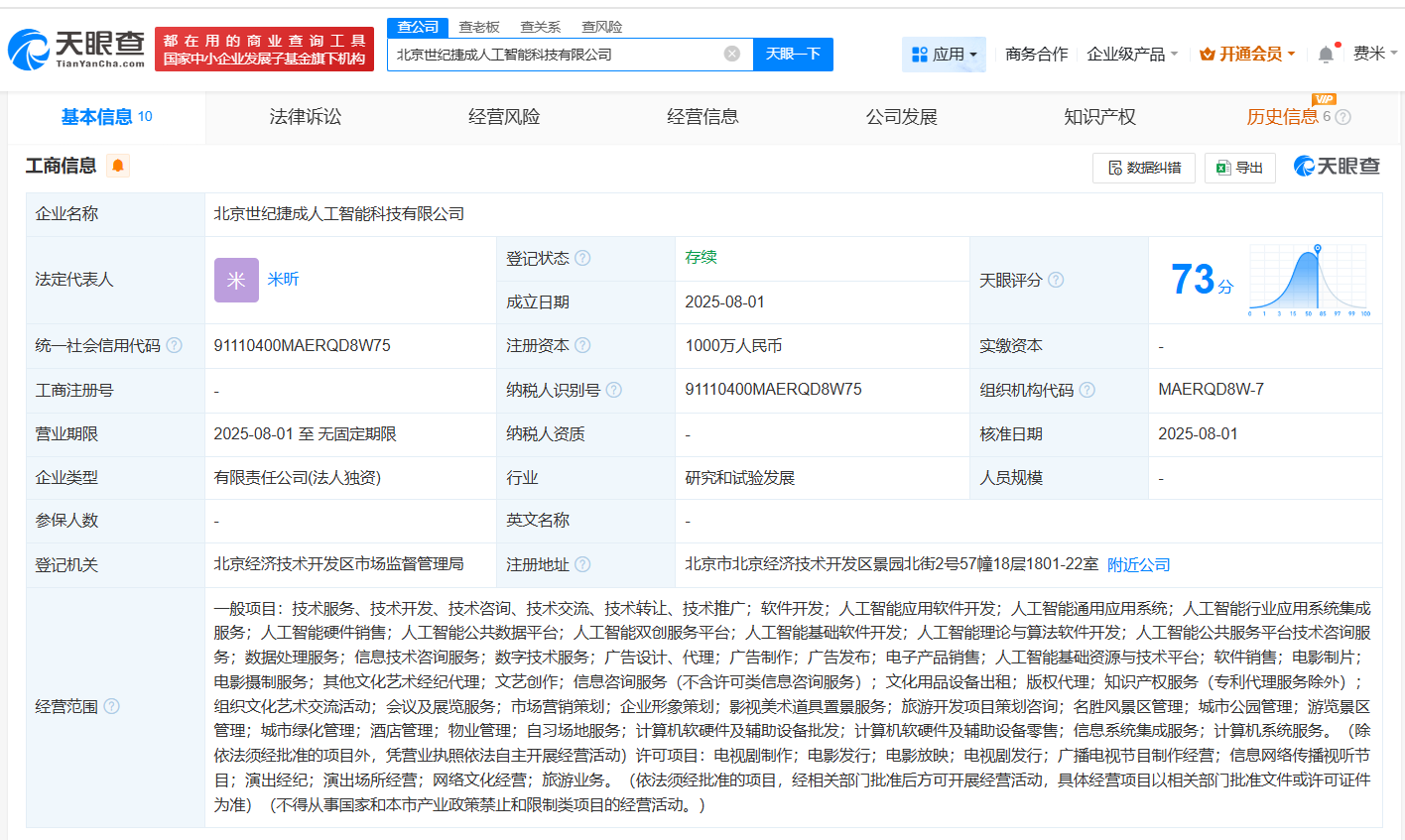Expand the 企业级产品 dropdown menu
Viewport: 1405px width, 840px height.
tap(1132, 55)
